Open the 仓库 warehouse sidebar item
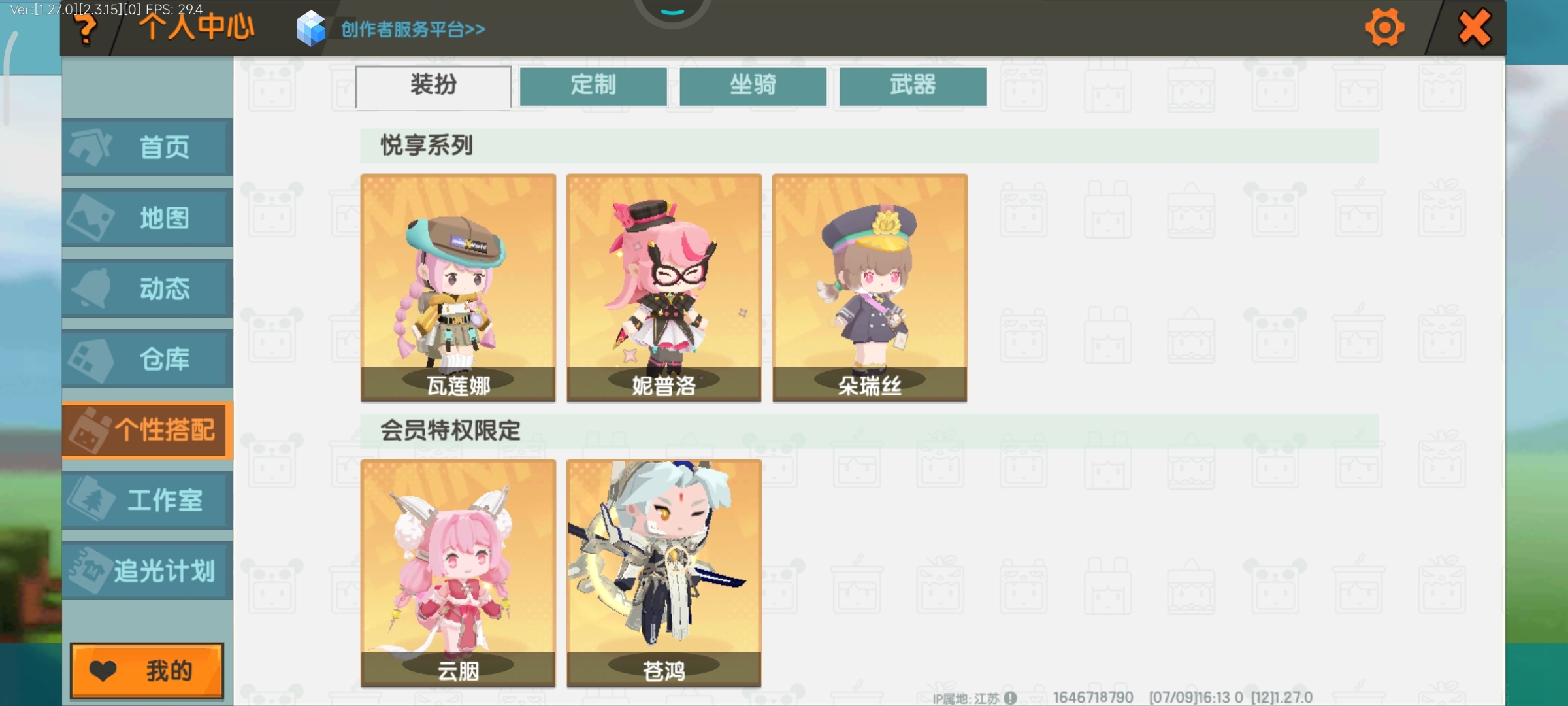1568x706 pixels. (148, 359)
